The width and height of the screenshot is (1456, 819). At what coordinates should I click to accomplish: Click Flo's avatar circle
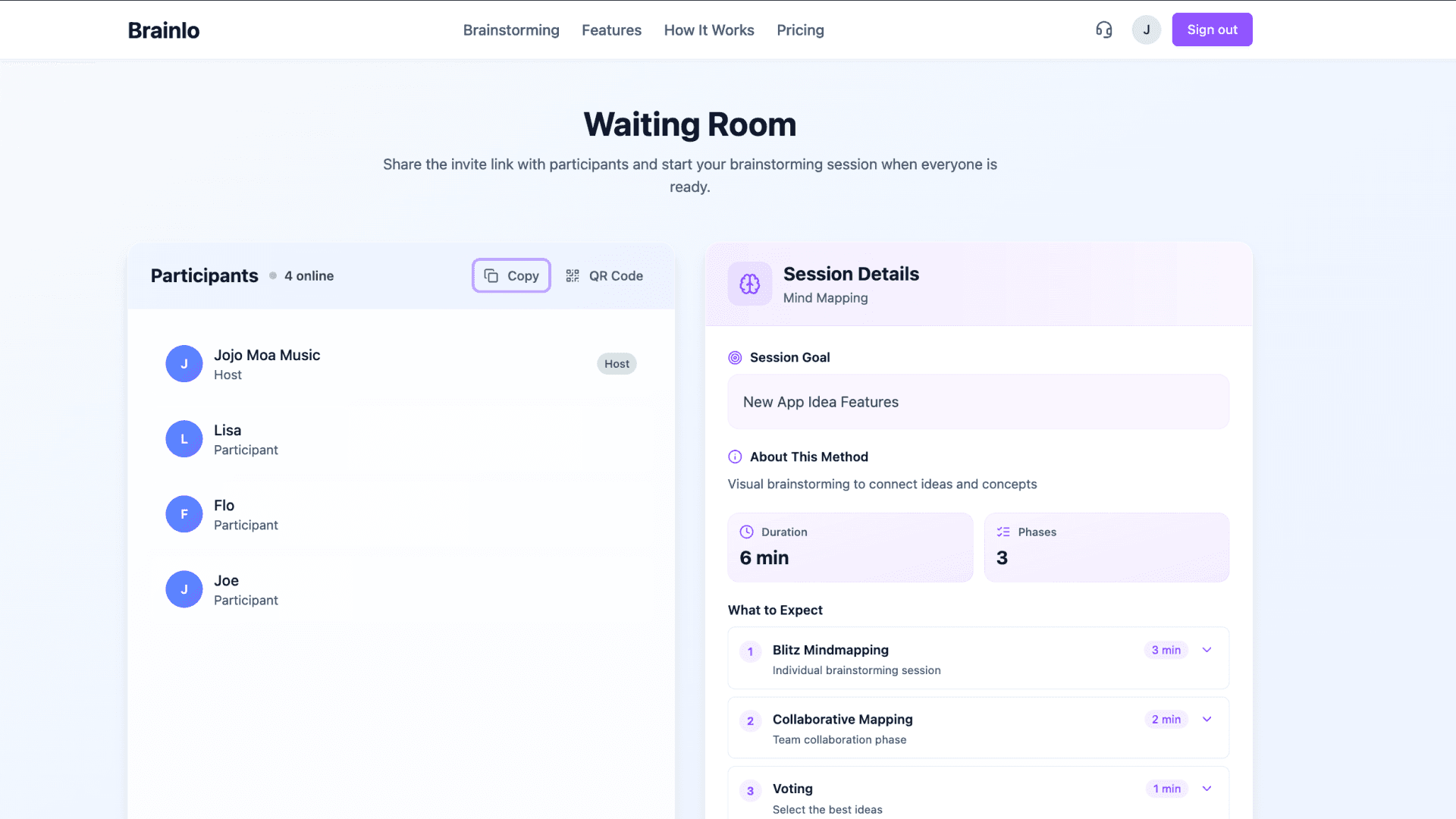(x=184, y=513)
